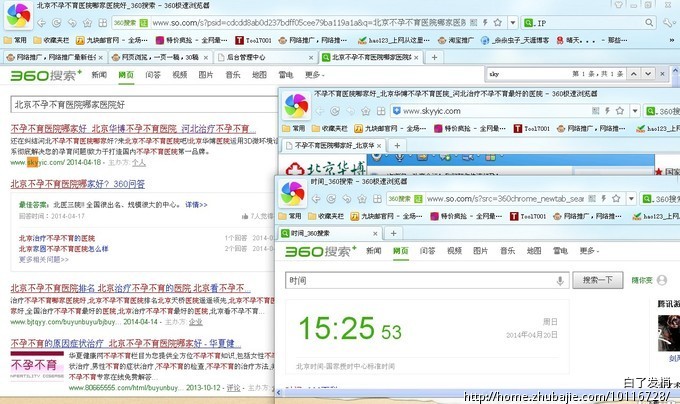Viewport: 680px width, 404px height.
Task: Open a new tab in the main 北京不孕不育 window
Action: [434, 57]
